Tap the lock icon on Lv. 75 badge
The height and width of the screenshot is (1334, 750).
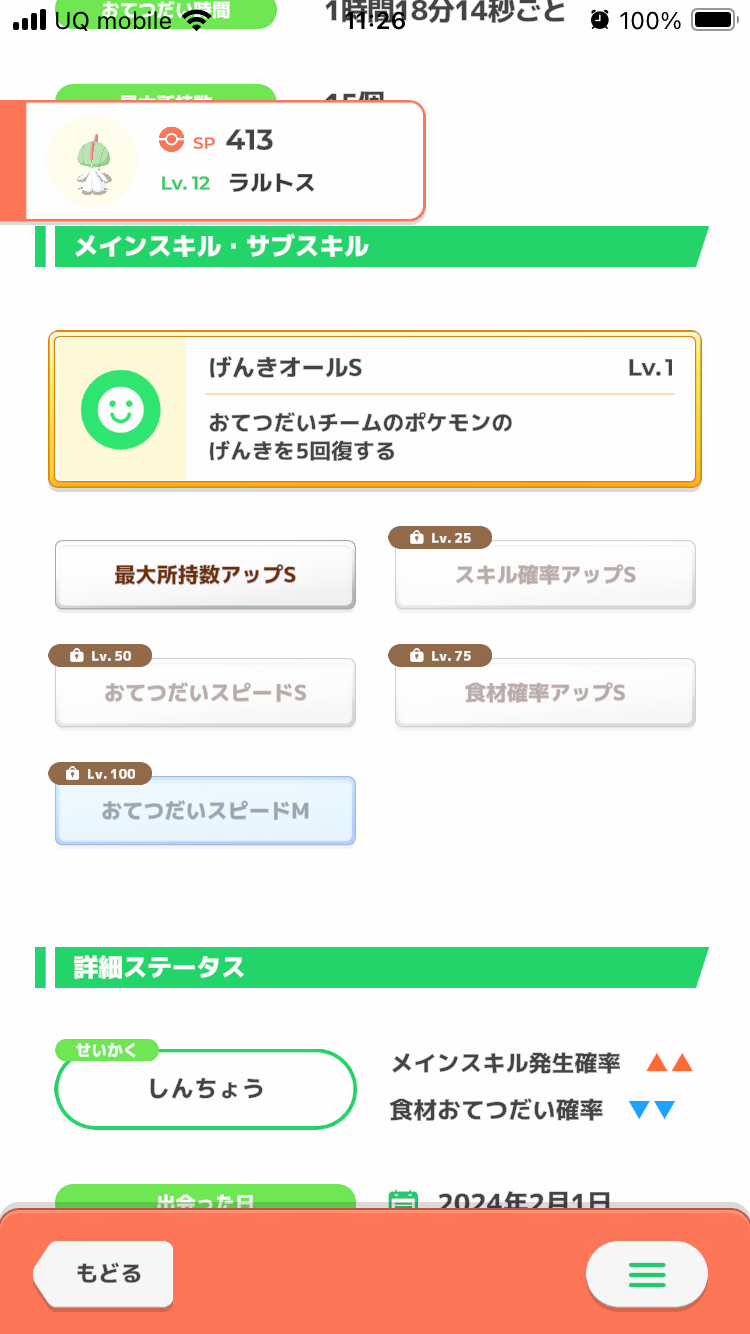pos(416,656)
